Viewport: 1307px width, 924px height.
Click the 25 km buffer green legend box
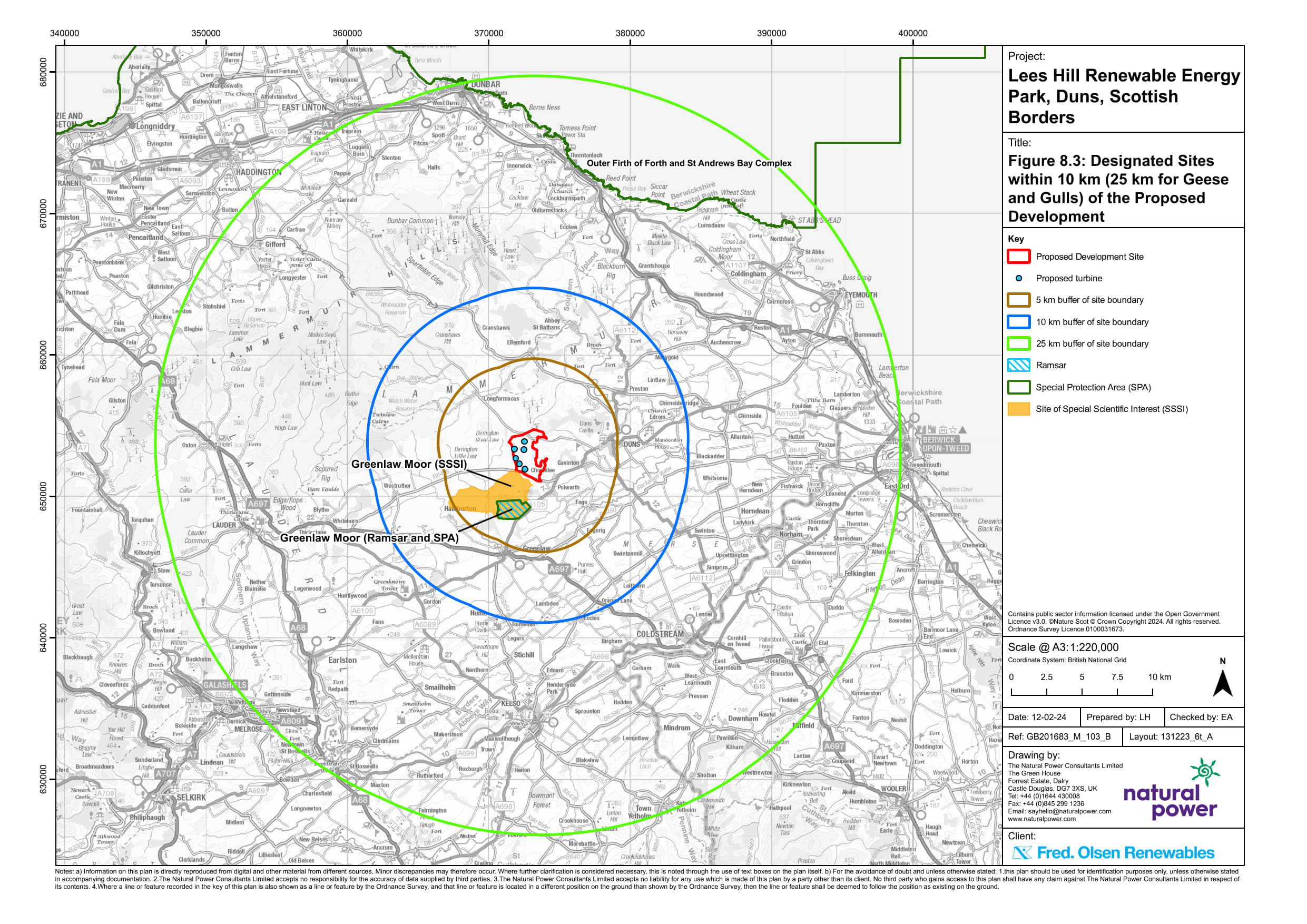coord(1018,344)
